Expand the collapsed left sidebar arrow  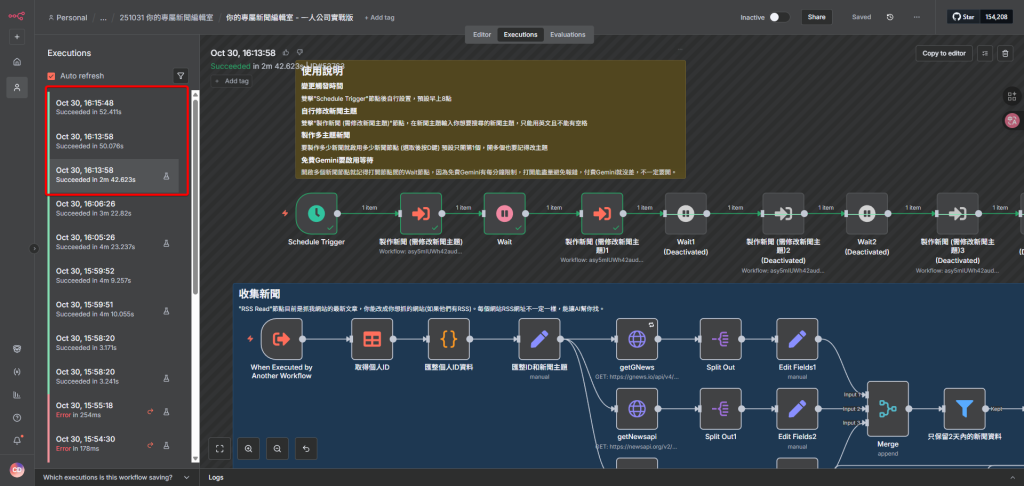click(x=34, y=248)
